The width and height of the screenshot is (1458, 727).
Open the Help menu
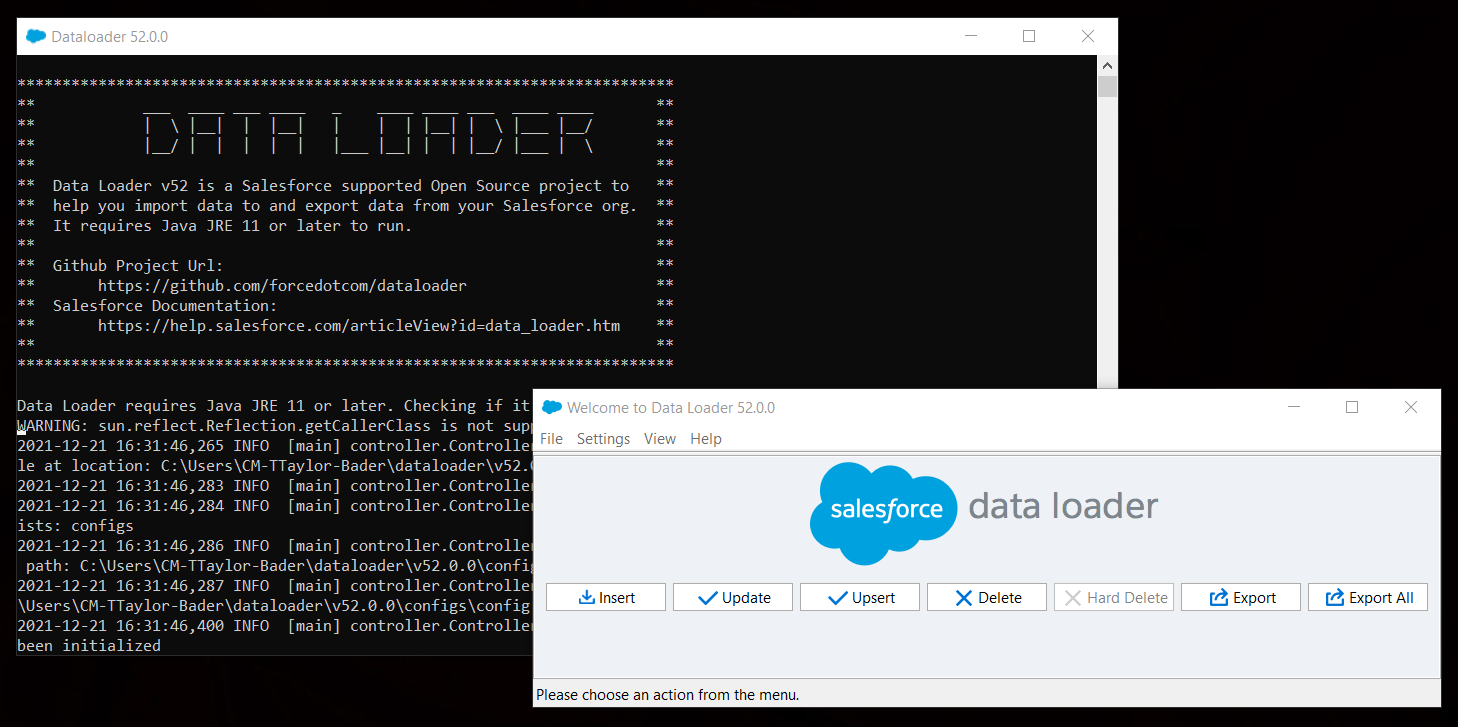coord(706,439)
